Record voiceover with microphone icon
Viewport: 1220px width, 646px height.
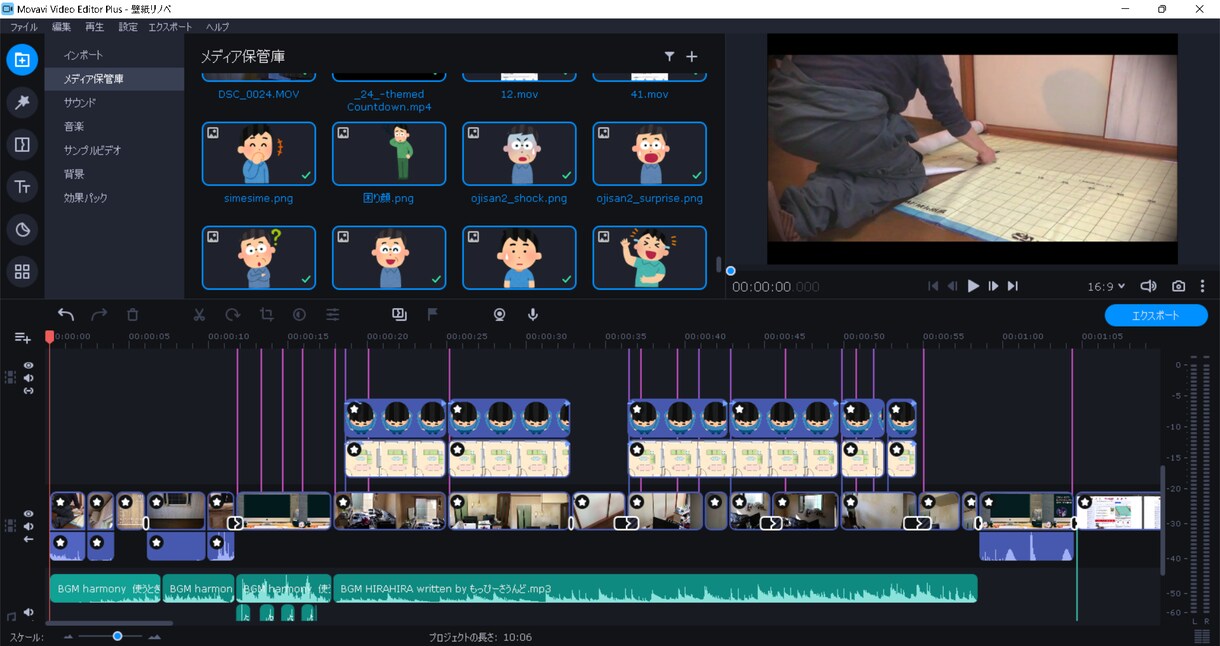533,314
